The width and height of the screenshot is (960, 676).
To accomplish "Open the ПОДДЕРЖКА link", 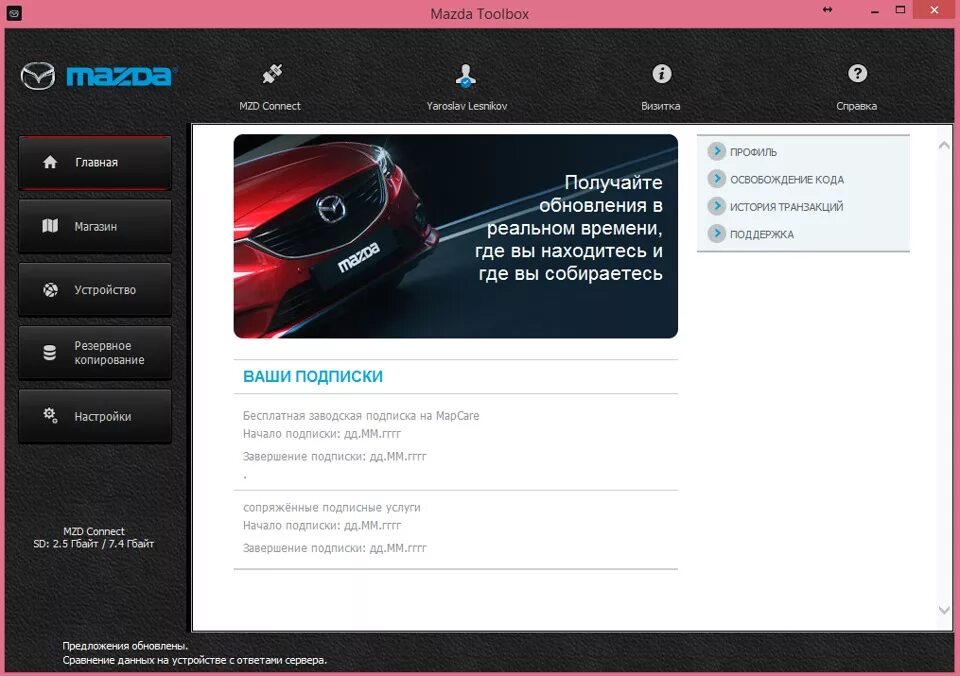I will click(762, 235).
